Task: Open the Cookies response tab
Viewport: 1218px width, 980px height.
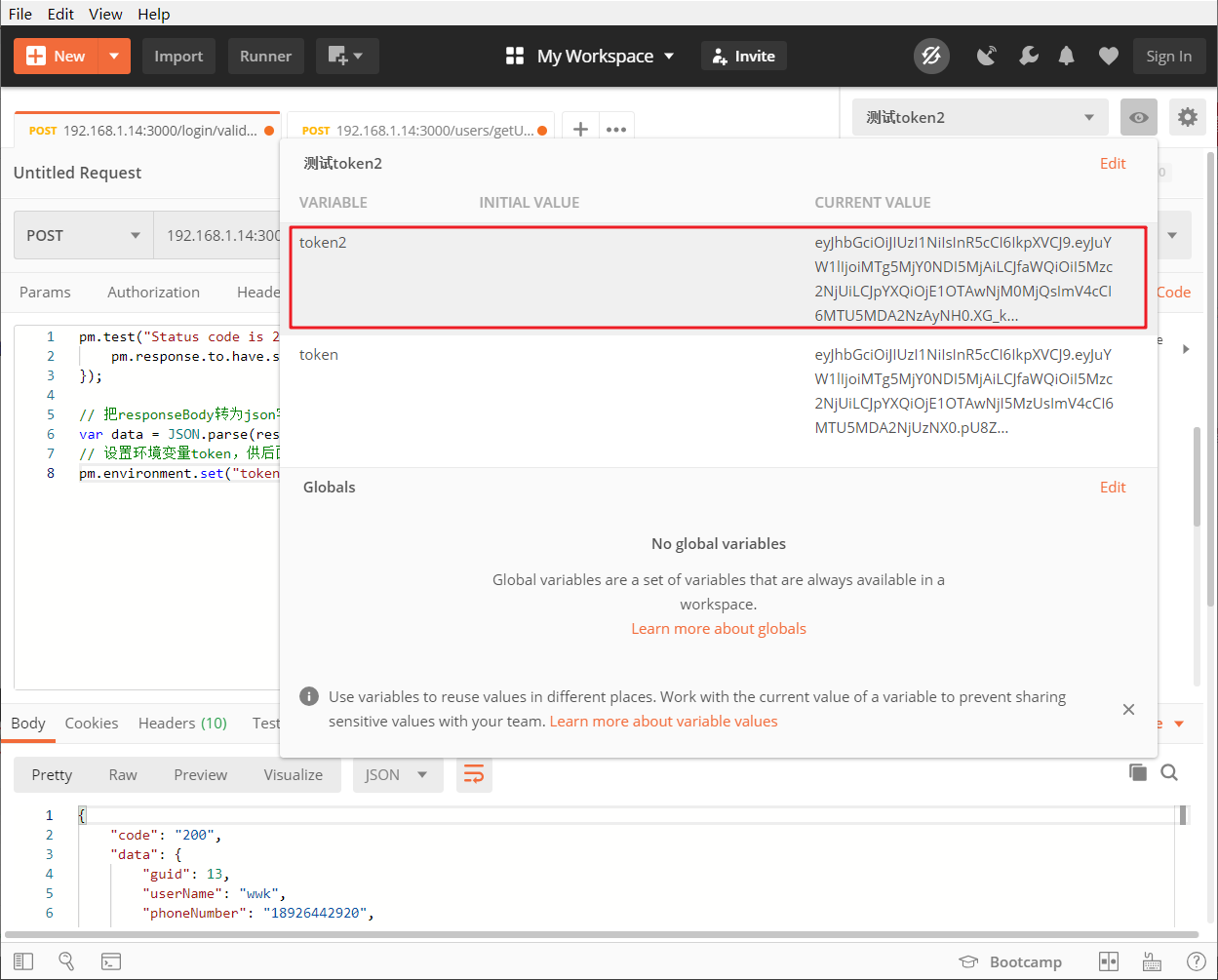Action: 92,723
